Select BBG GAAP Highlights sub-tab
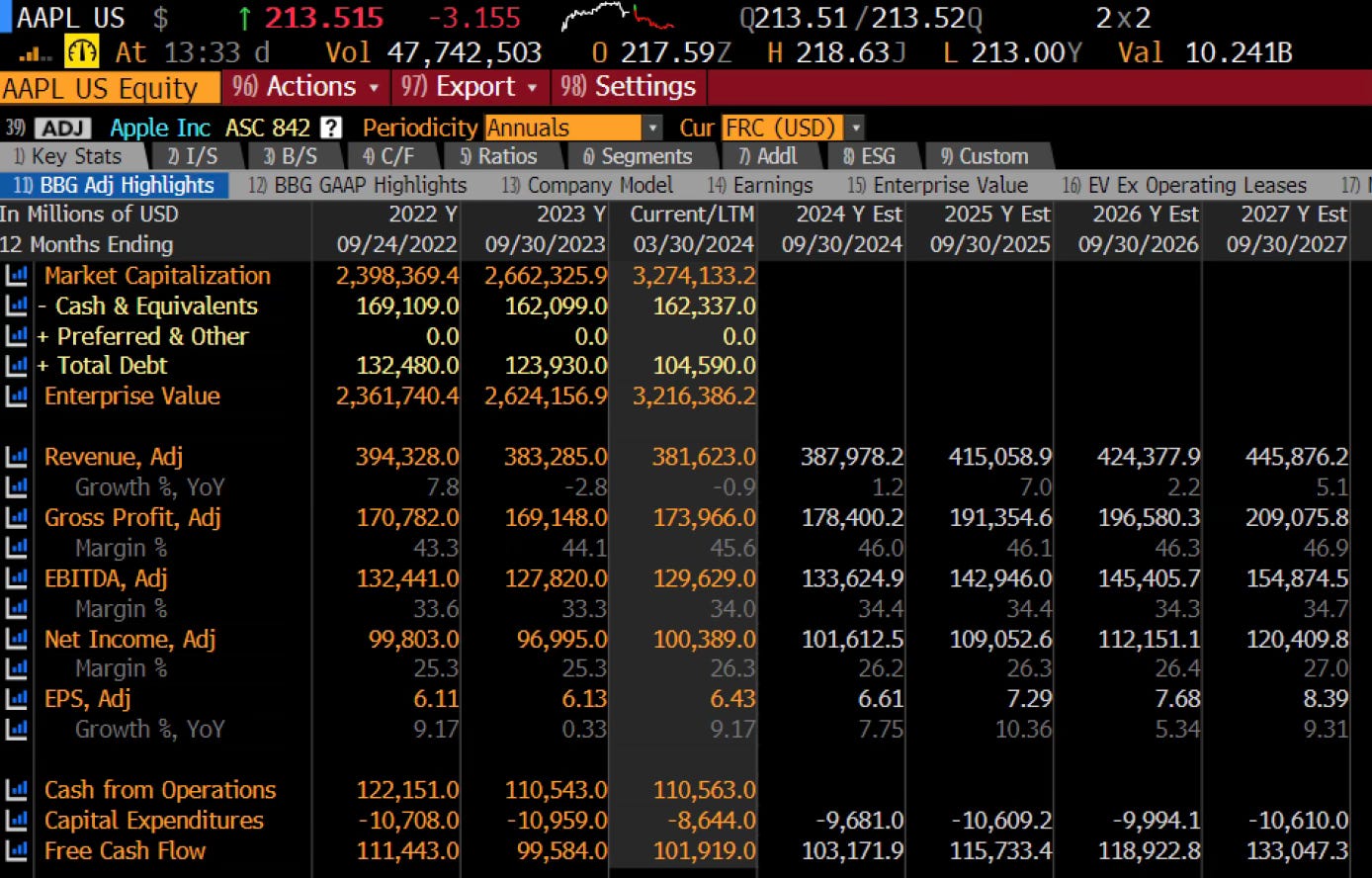 (358, 185)
